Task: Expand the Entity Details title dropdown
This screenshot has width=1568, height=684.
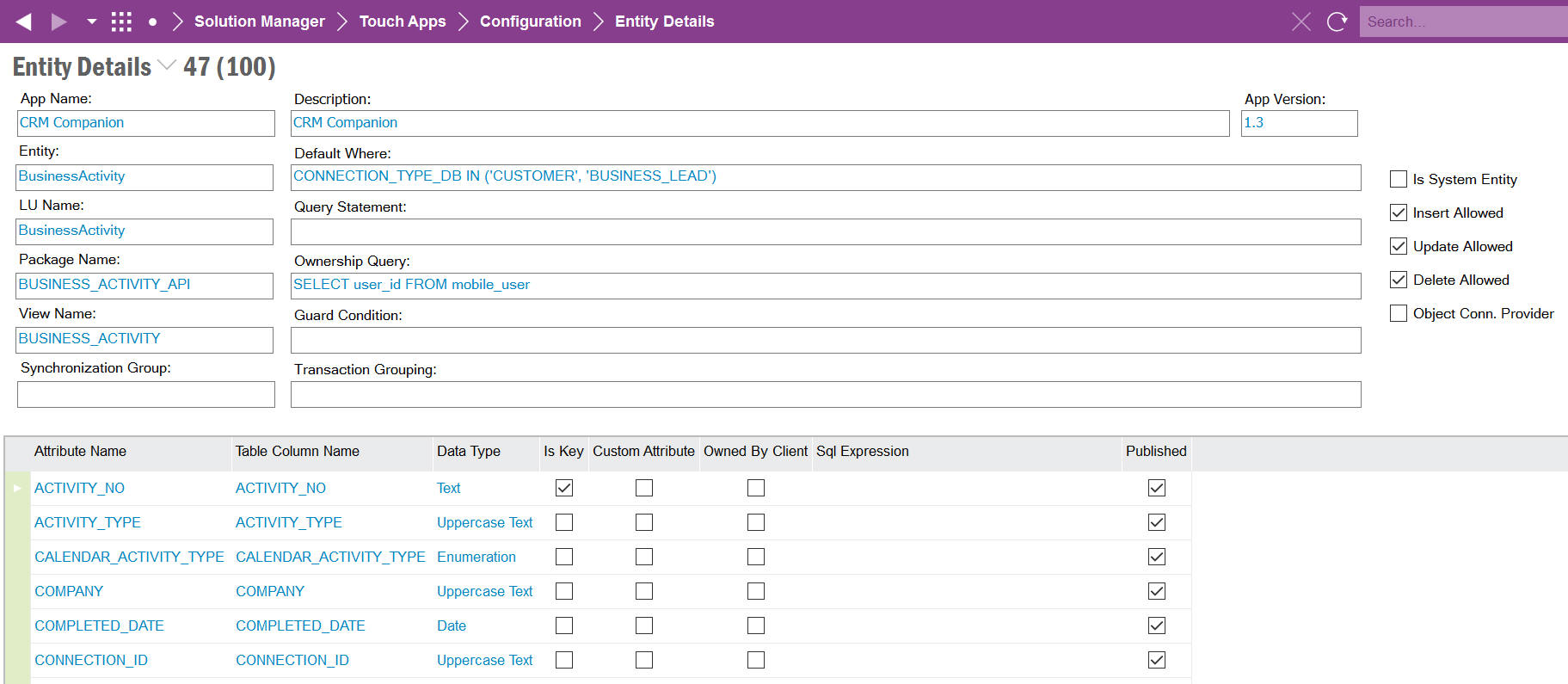Action: [168, 65]
